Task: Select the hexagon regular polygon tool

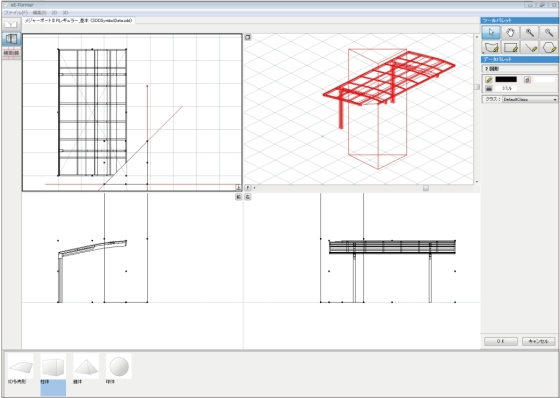Action: 549,47
